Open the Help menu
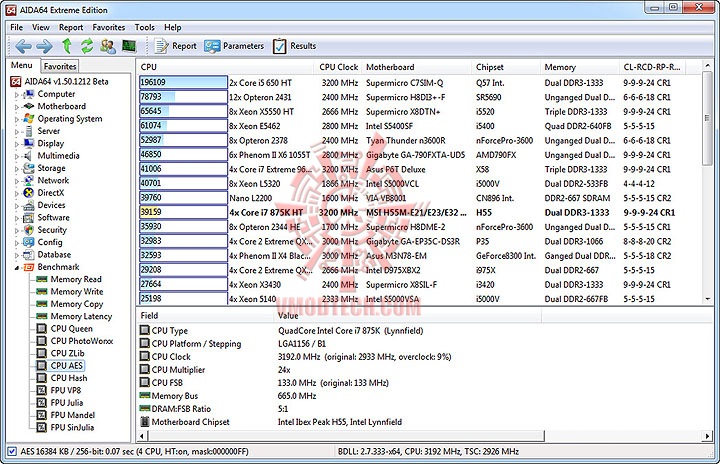 pos(173,28)
